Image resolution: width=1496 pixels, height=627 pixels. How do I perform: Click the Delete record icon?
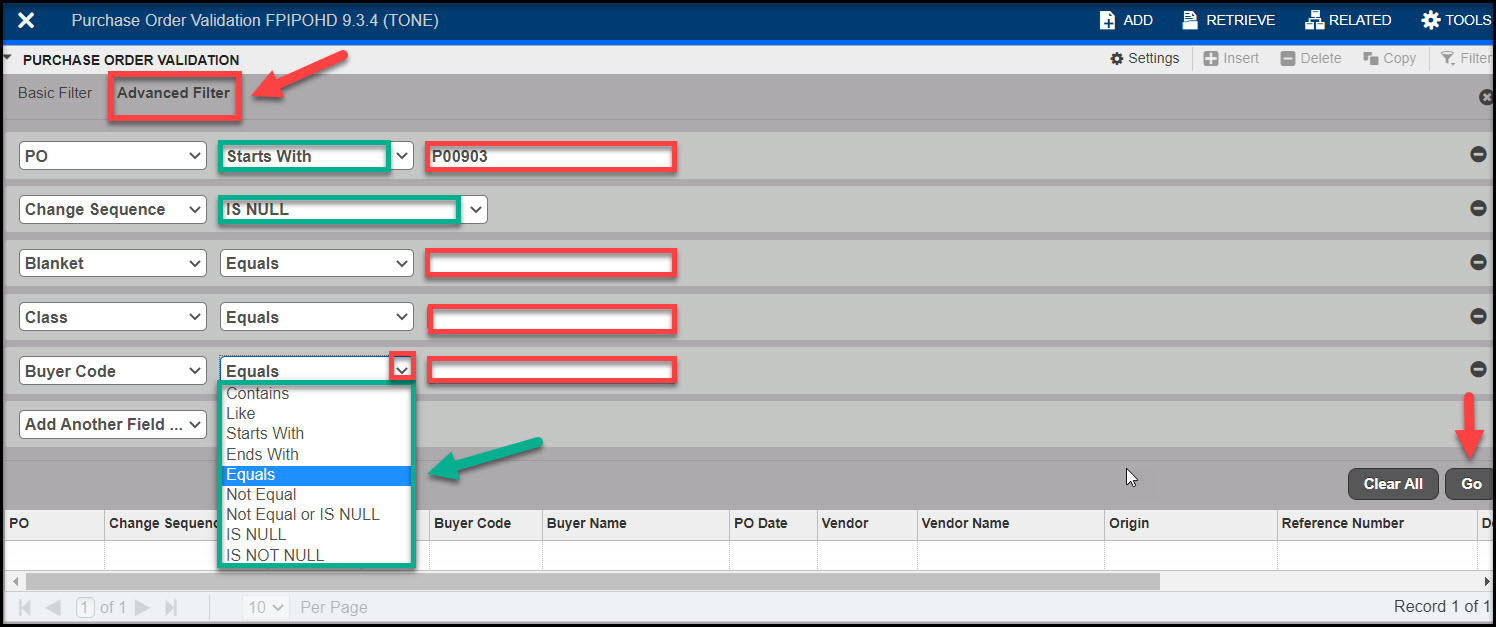1311,58
